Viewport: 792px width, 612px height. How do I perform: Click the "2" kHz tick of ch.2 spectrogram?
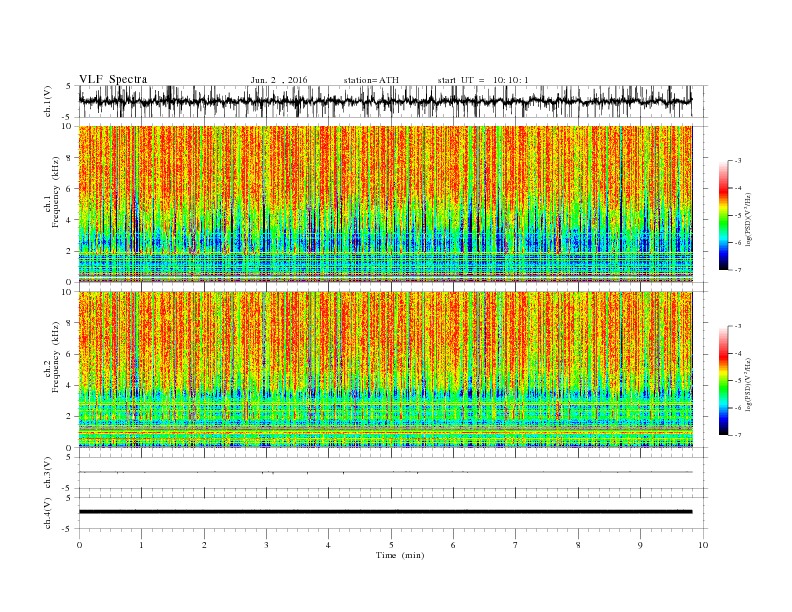69,417
